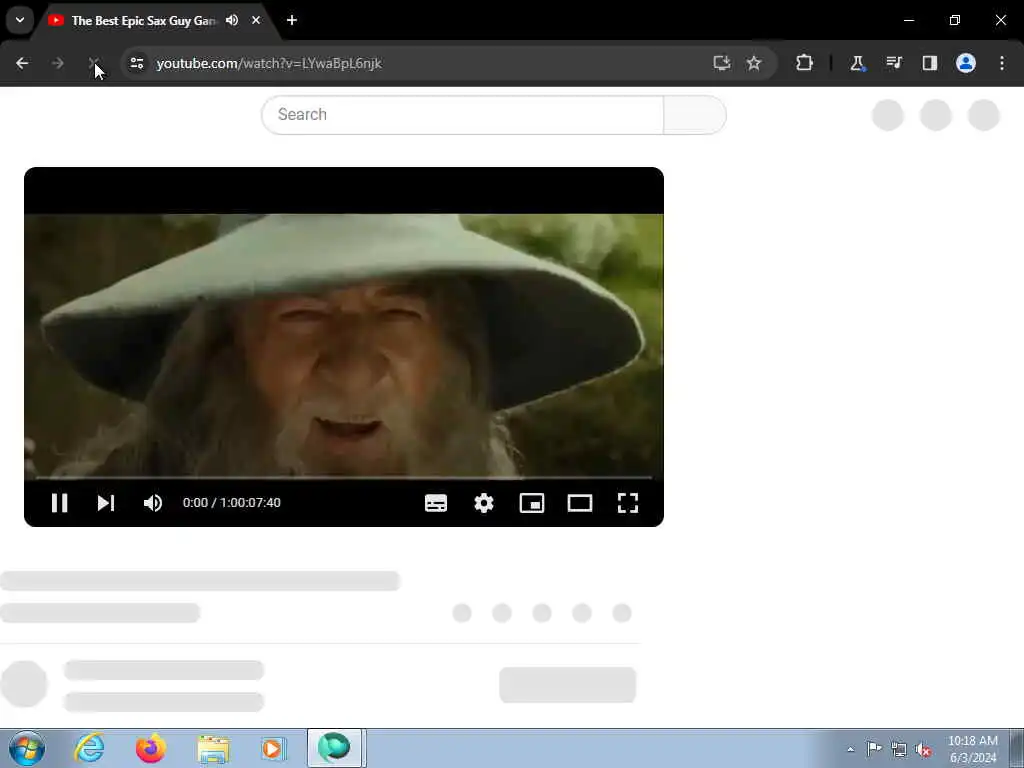Install app icon in address bar

click(x=721, y=63)
